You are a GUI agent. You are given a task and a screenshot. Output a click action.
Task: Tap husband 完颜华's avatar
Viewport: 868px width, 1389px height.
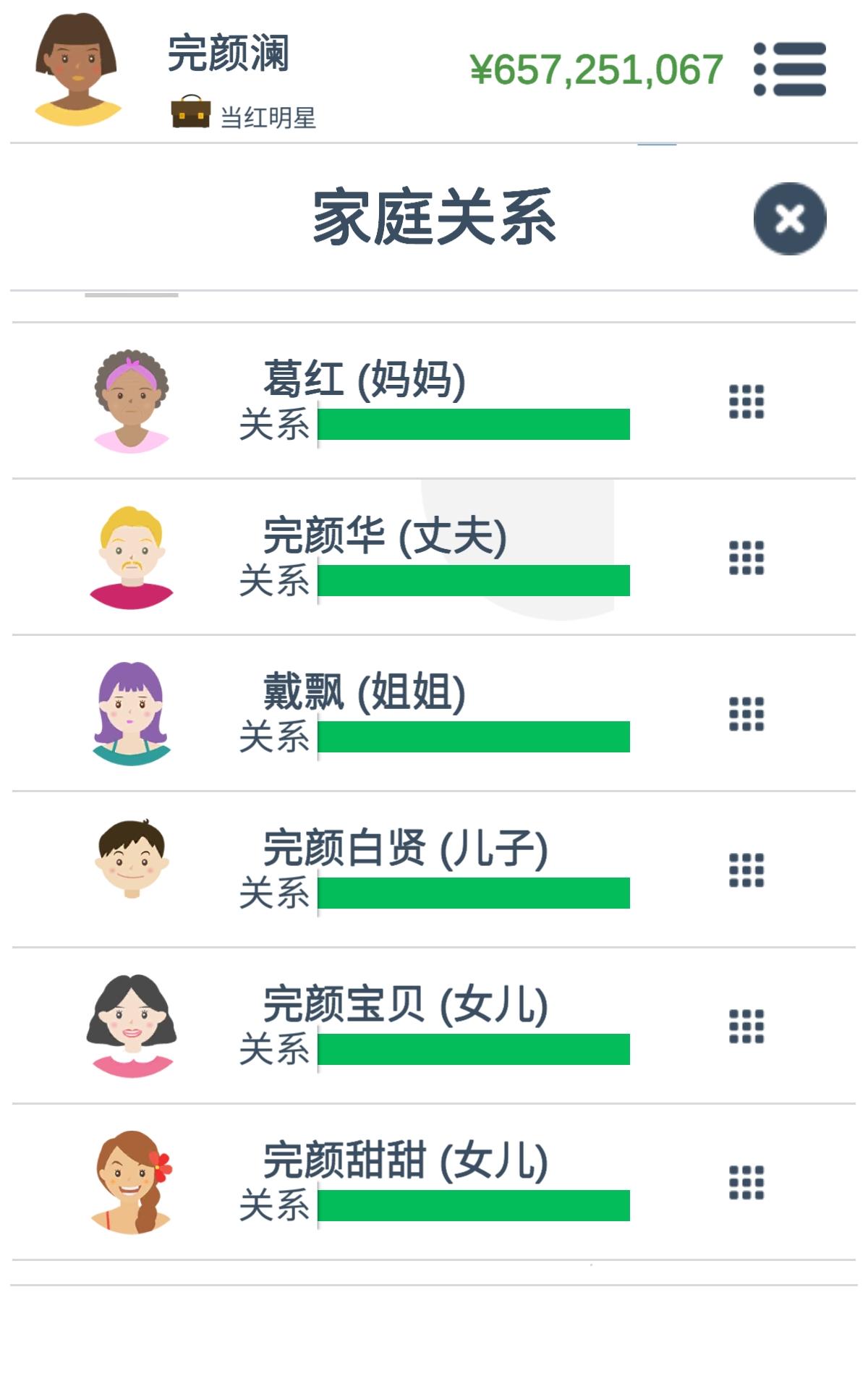click(132, 558)
